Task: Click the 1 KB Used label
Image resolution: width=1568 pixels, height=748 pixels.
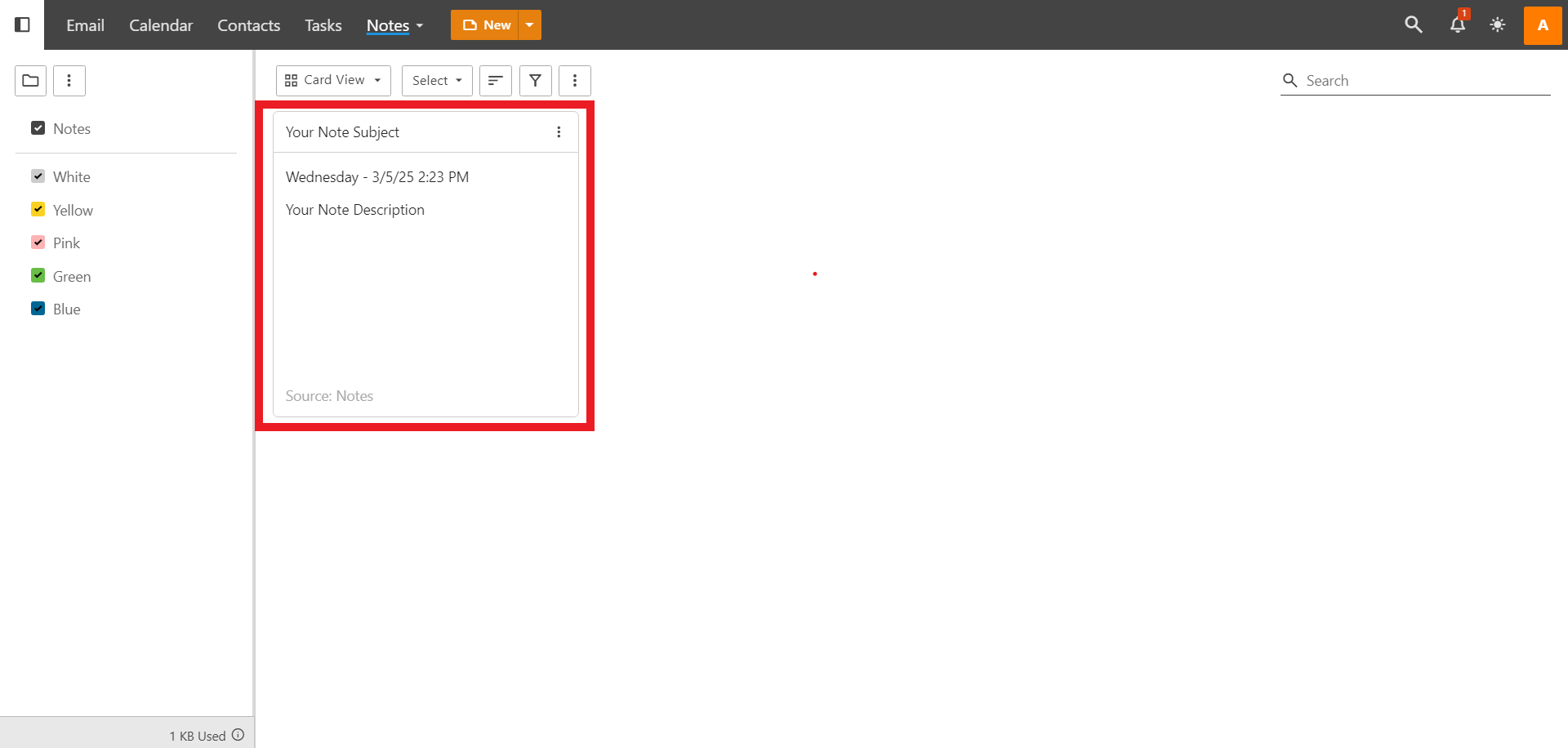Action: coord(198,736)
